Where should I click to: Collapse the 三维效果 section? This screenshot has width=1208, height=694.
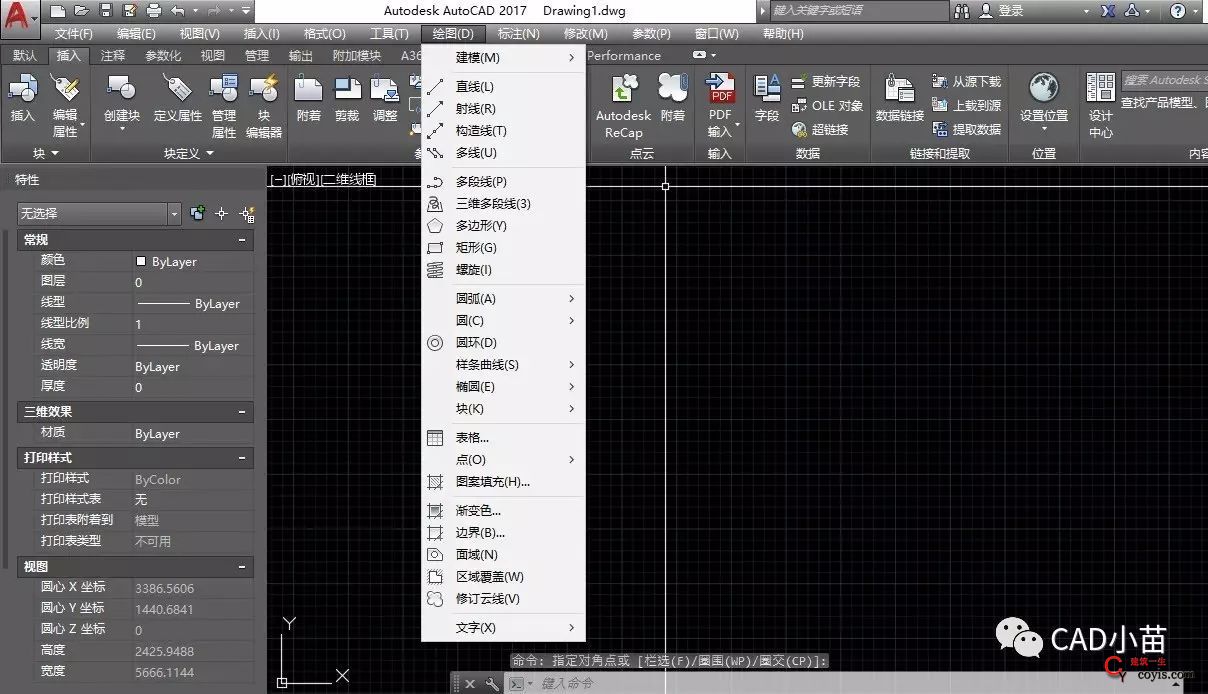[x=242, y=412]
